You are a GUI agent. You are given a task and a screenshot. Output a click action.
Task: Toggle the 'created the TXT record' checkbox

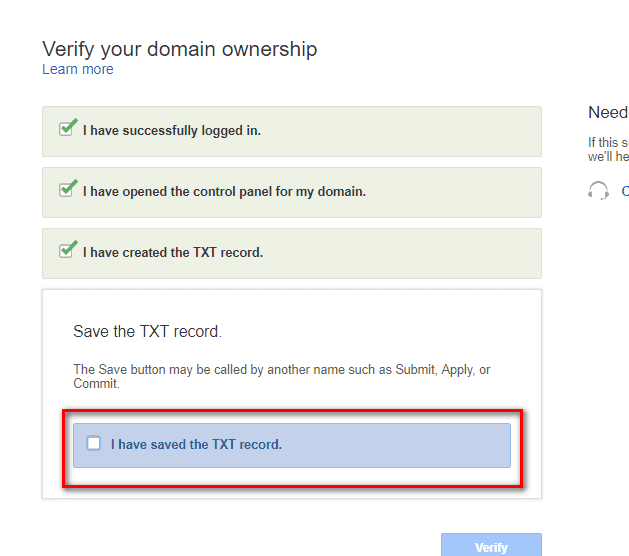click(66, 251)
